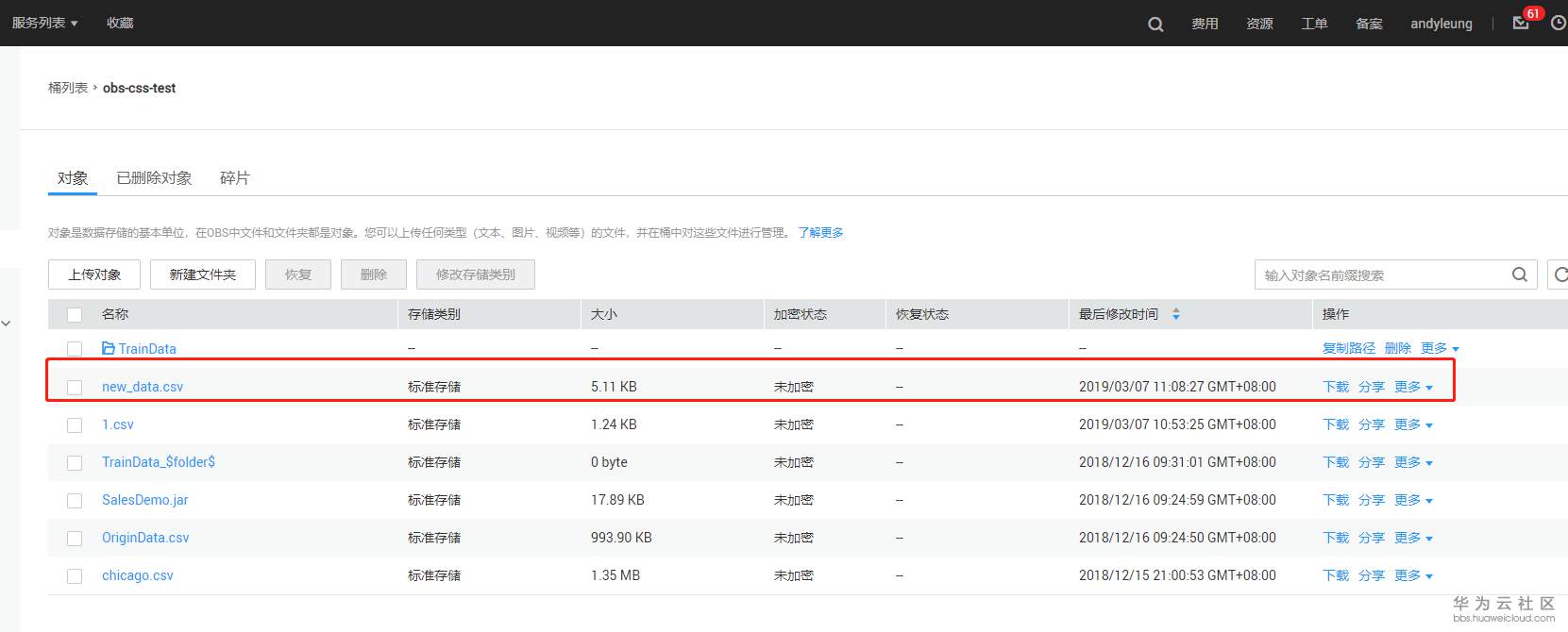Open the SalesDemo.jar object link
This screenshot has height=632, width=1568.
tap(145, 500)
